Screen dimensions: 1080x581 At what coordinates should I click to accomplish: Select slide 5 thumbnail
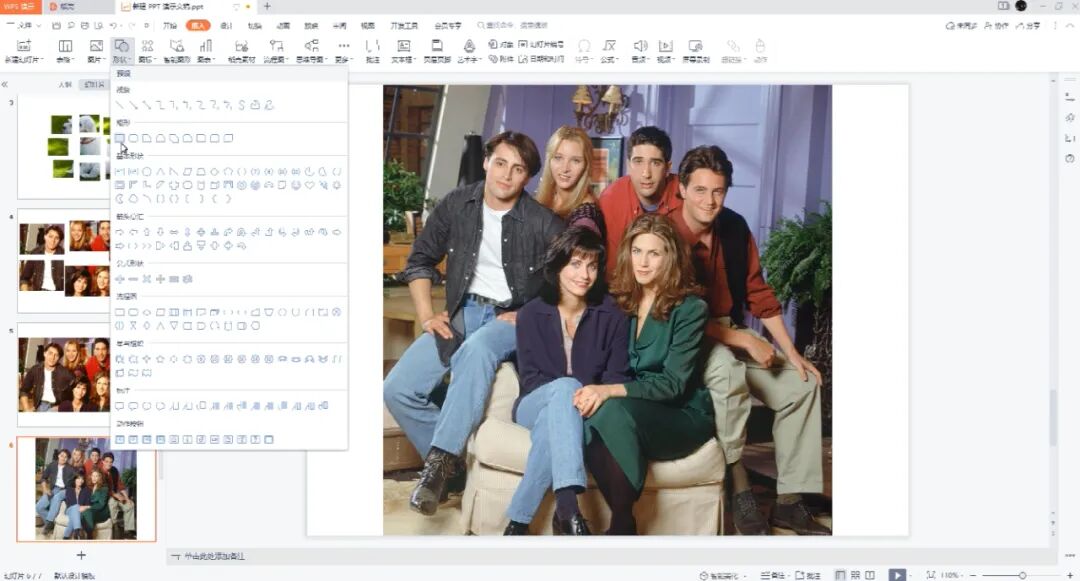[64, 374]
